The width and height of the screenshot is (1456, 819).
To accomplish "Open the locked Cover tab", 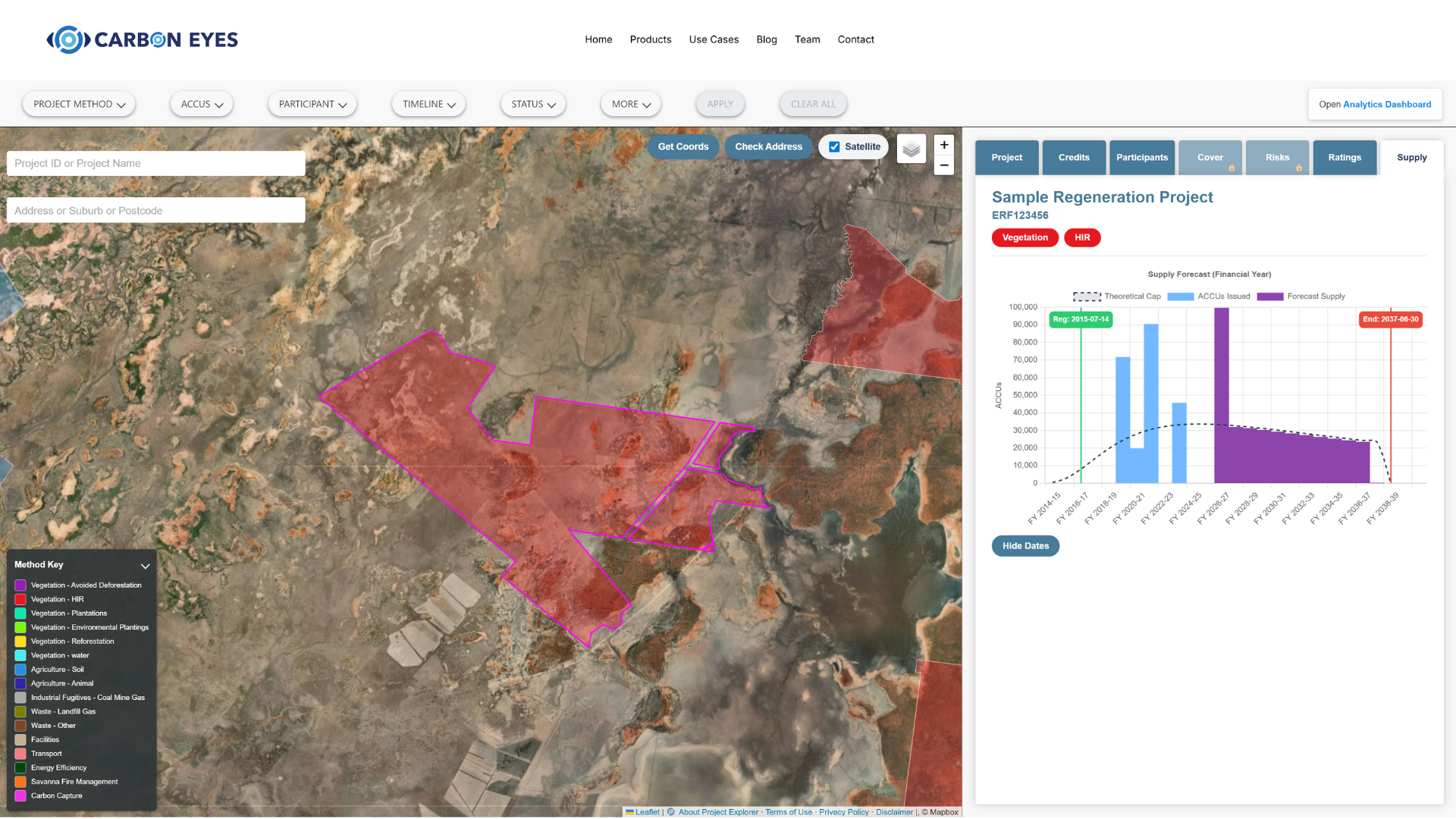I will [1210, 158].
